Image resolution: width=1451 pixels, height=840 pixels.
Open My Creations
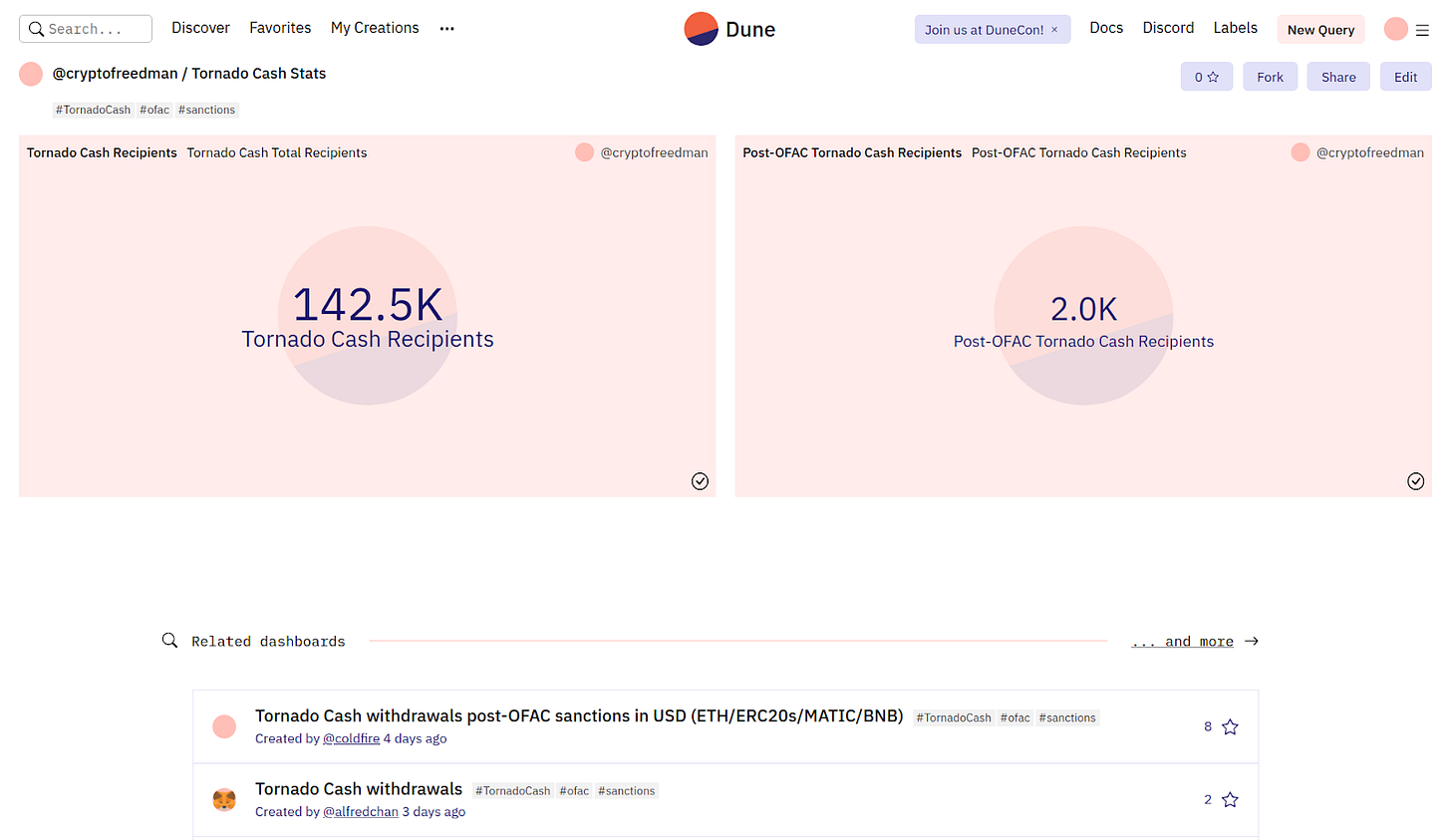pos(375,28)
